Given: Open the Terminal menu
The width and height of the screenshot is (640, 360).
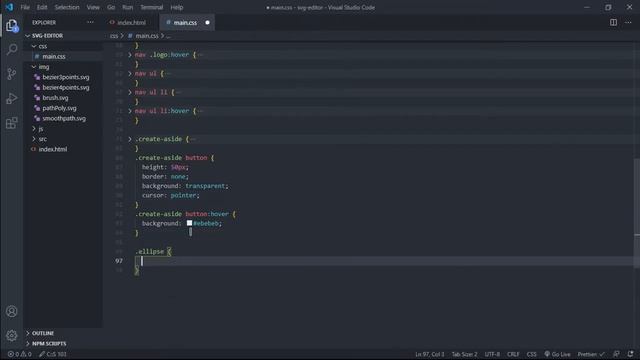Looking at the screenshot, I should click(x=151, y=7).
